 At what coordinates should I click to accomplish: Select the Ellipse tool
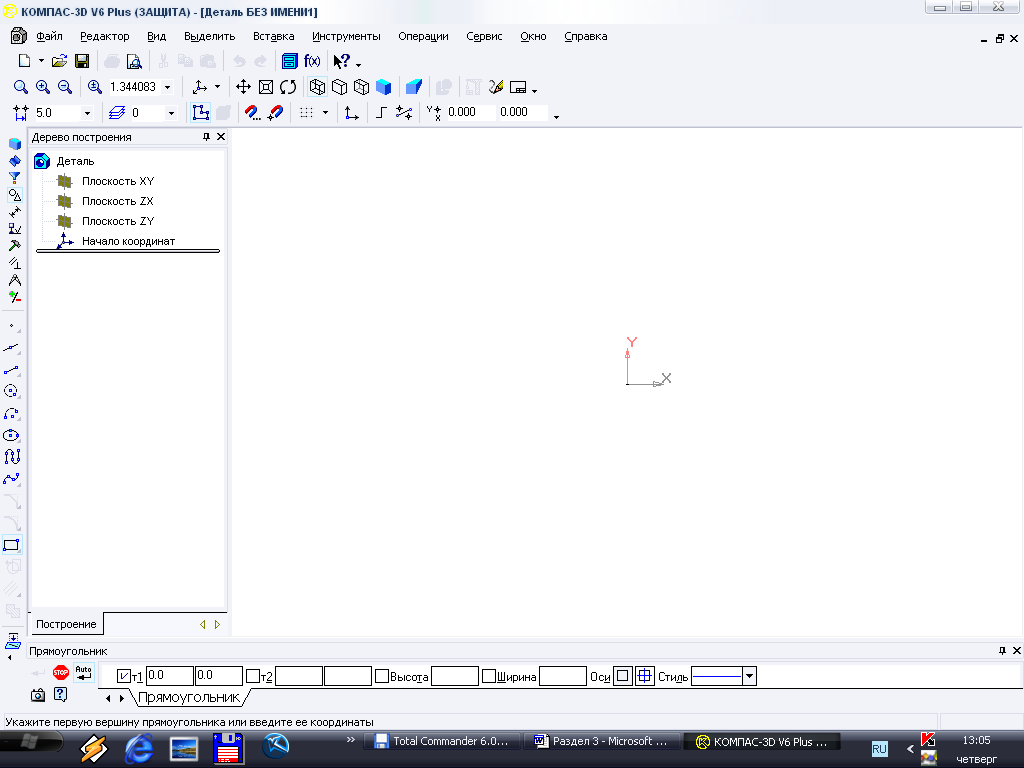click(x=11, y=436)
